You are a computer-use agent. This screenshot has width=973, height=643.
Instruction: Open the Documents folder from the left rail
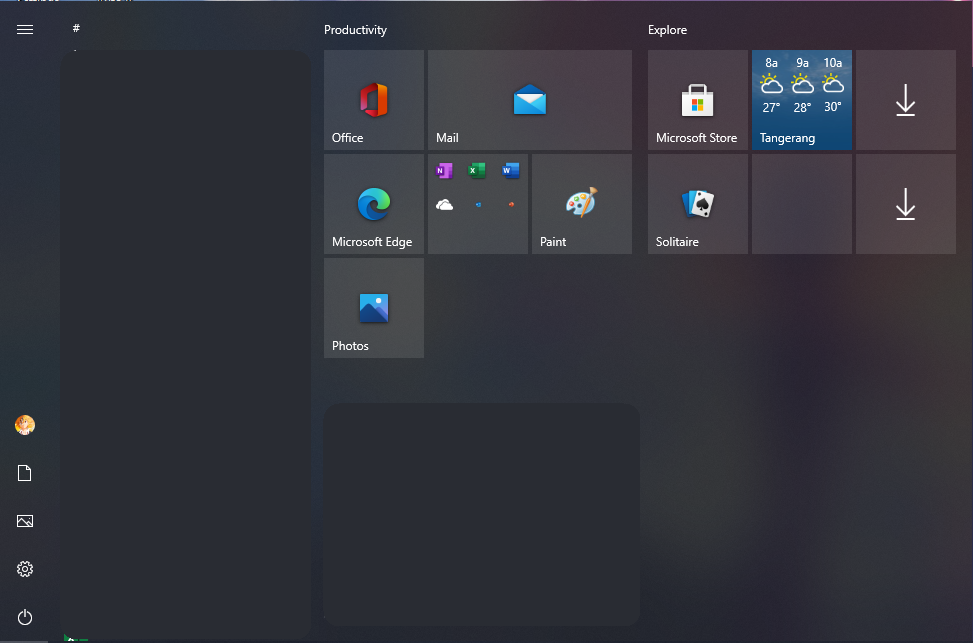(25, 473)
